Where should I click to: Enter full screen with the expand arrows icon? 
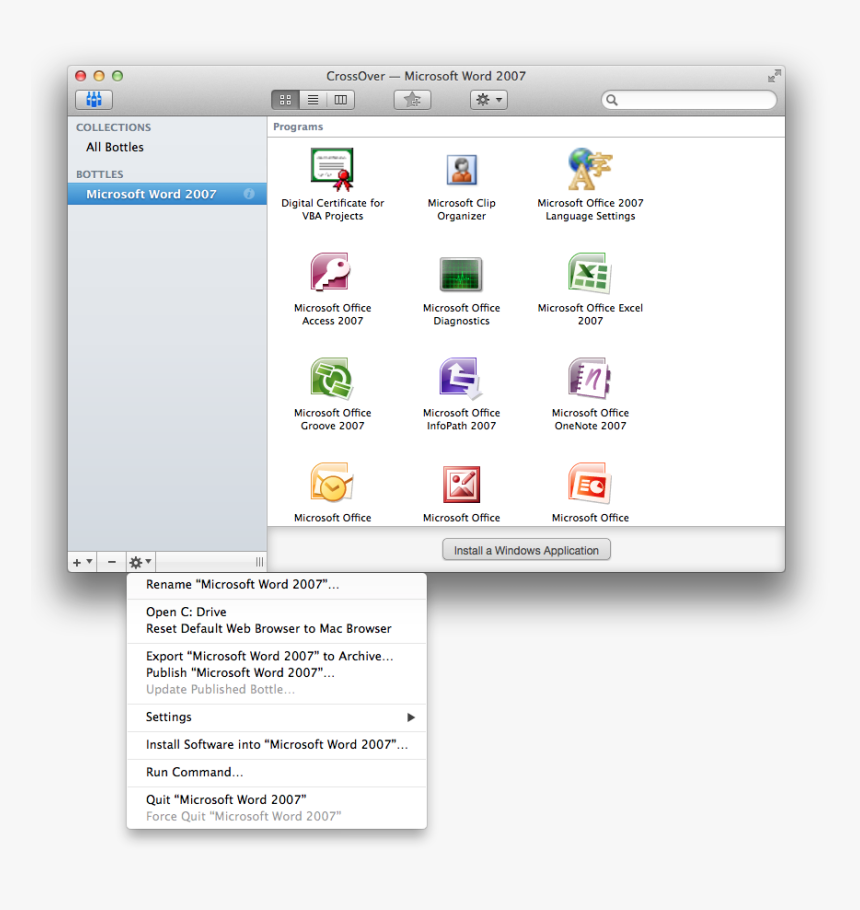[774, 76]
